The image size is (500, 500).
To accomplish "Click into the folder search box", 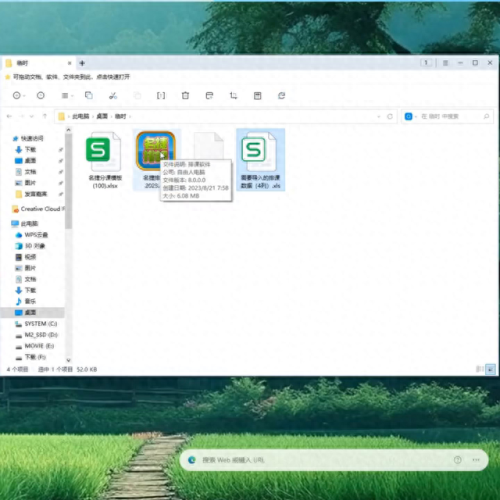I will point(447,116).
